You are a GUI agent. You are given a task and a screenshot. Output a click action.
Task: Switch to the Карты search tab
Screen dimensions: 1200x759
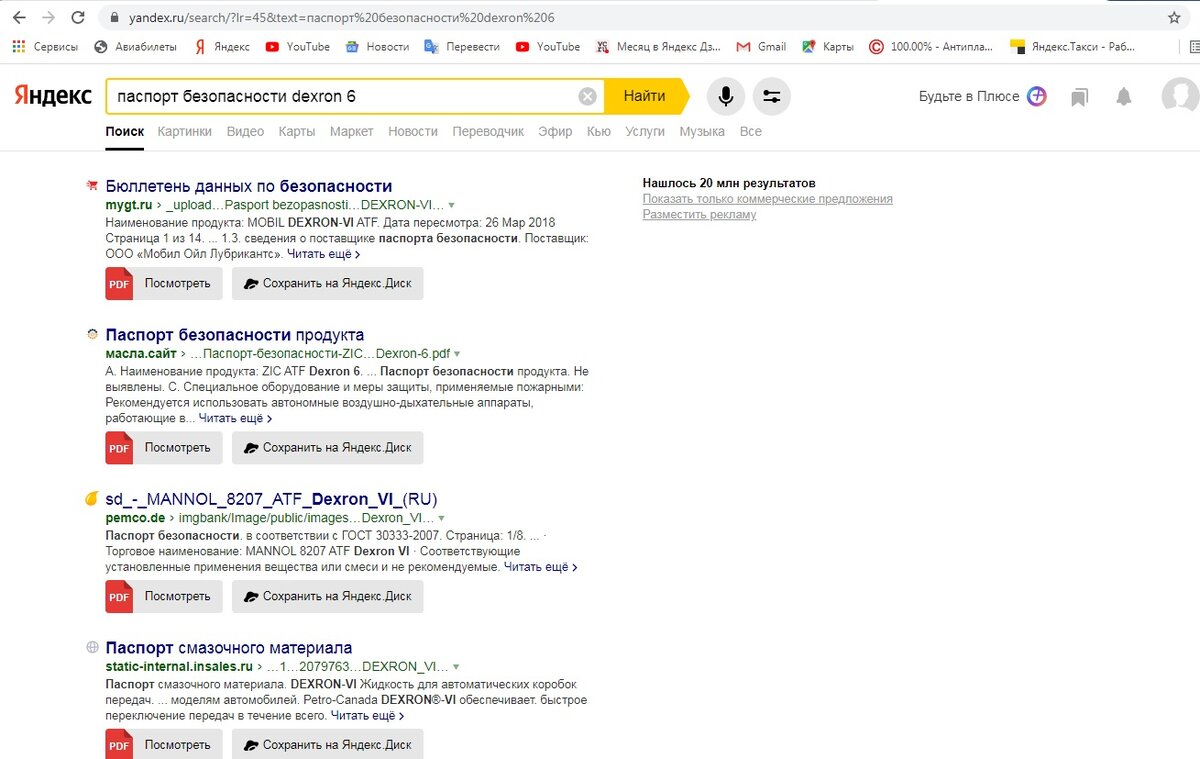(x=297, y=132)
